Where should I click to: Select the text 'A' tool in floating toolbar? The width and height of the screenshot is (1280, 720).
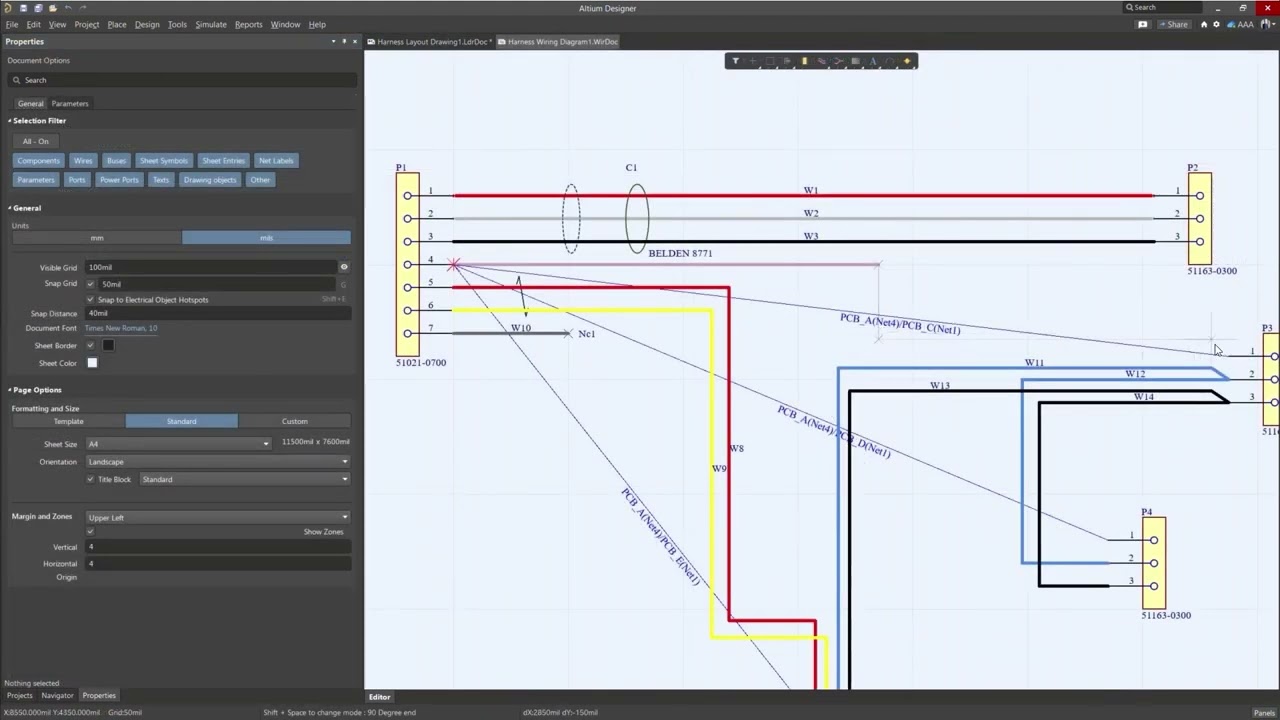[872, 61]
